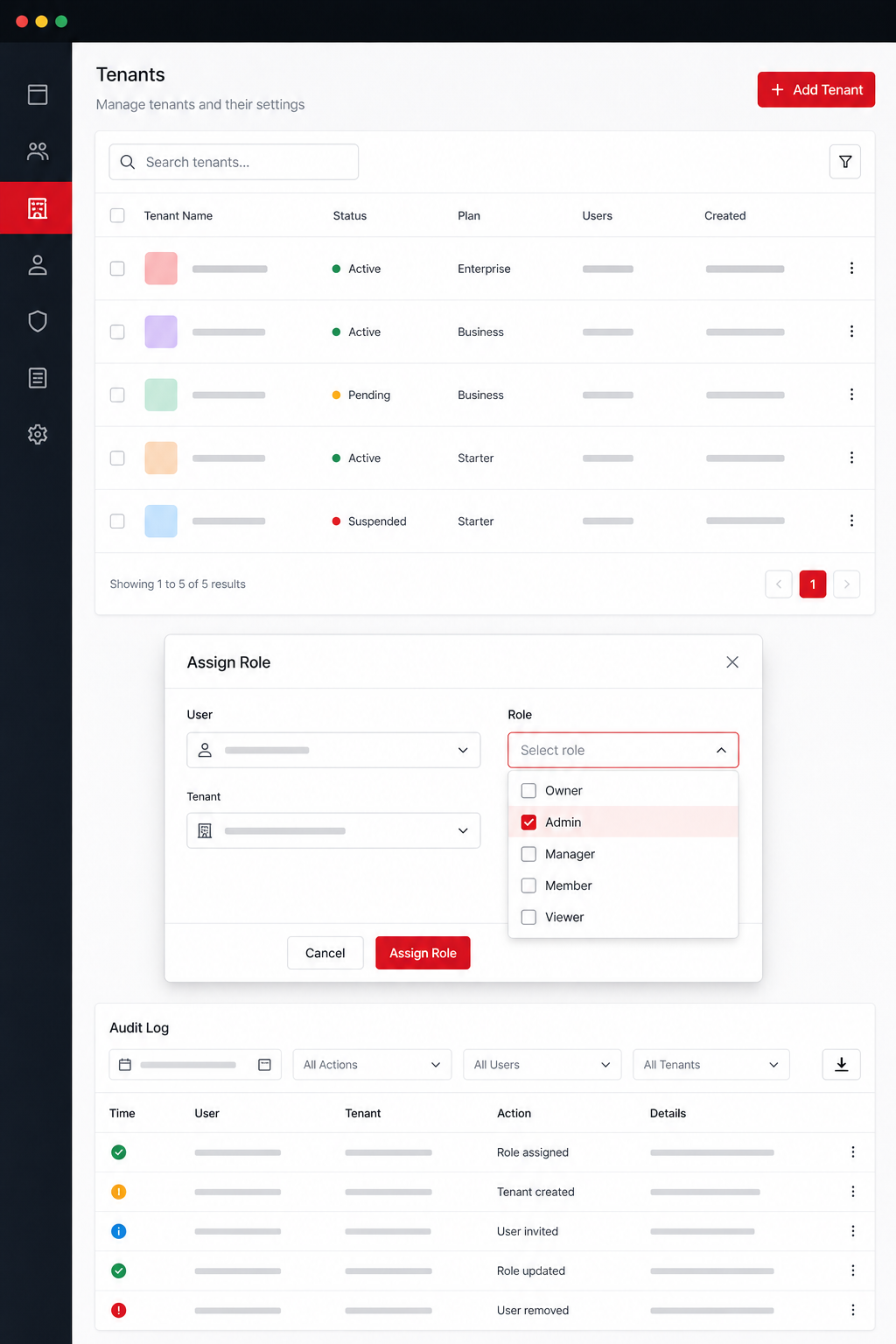This screenshot has width=896, height=1344.
Task: Click the Action column header in Audit Log
Action: point(514,1113)
